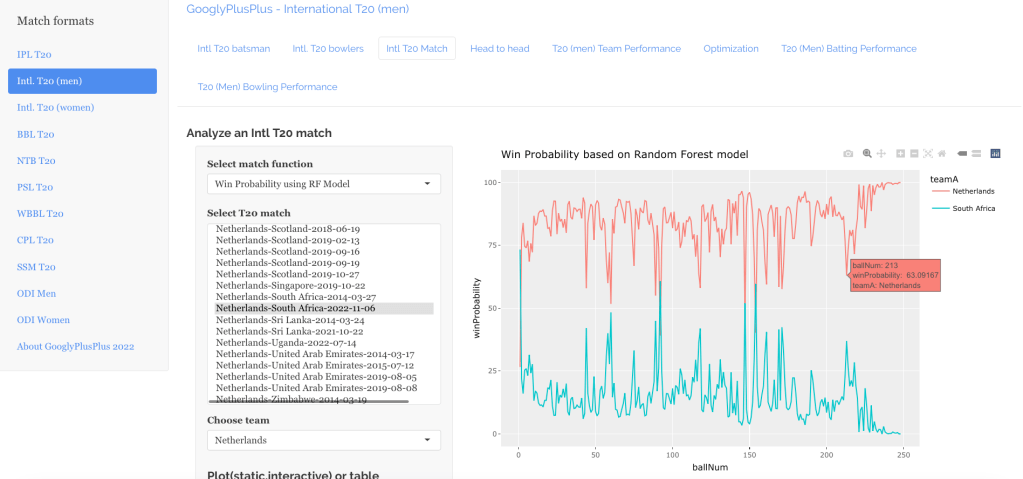
Task: Open the Intl T20 bowlers tab
Action: pos(327,48)
